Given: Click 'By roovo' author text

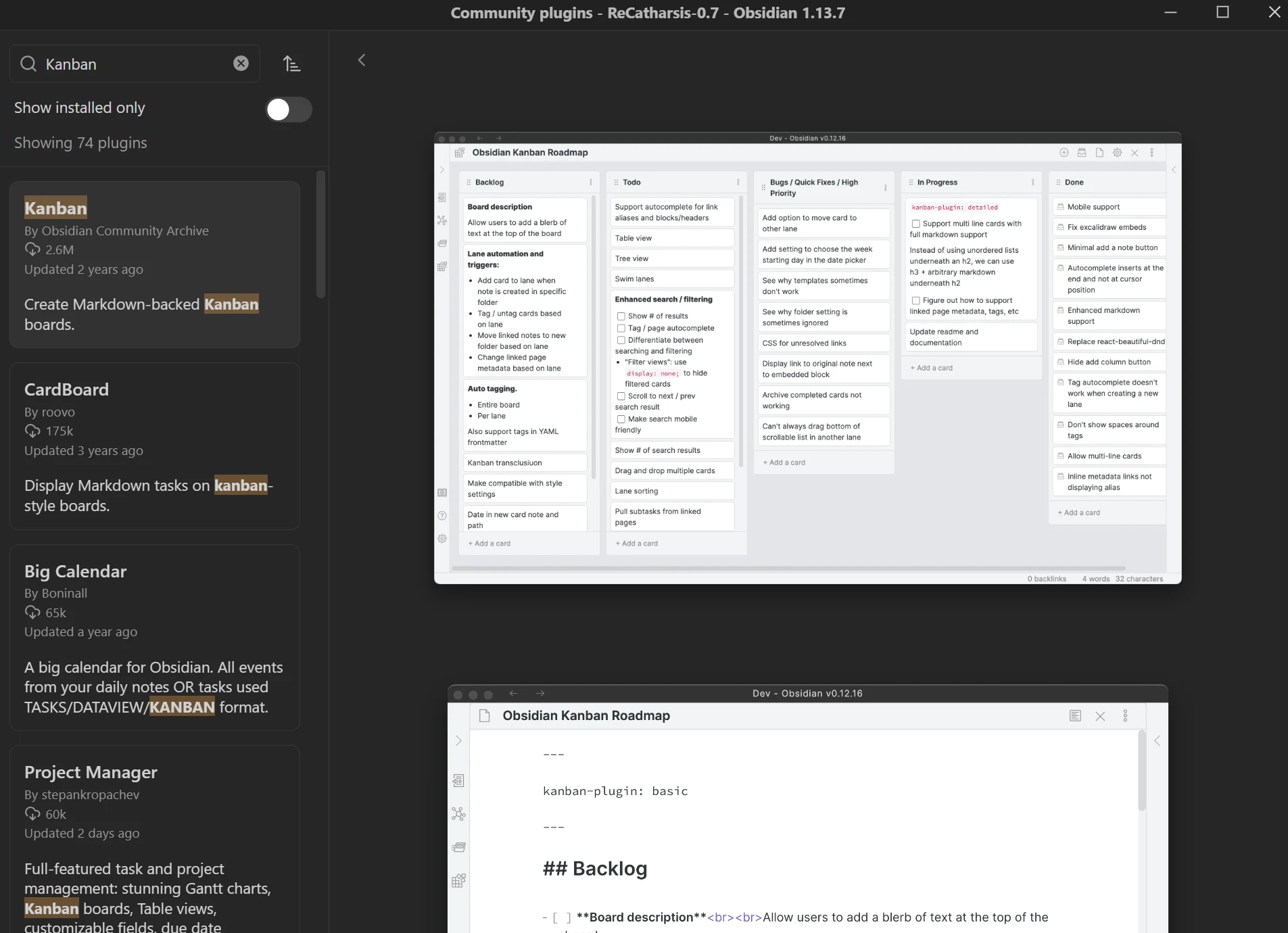Looking at the screenshot, I should click(x=49, y=412).
